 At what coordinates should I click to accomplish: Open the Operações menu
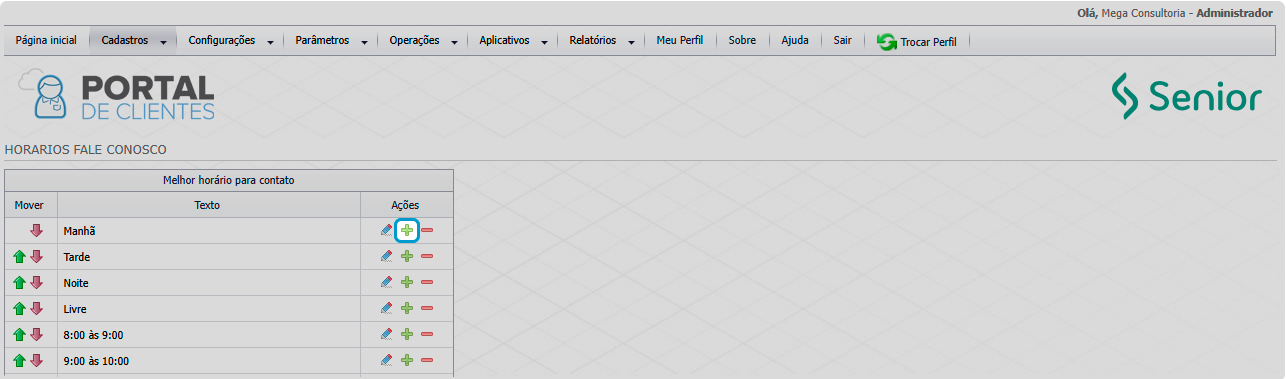pos(414,41)
